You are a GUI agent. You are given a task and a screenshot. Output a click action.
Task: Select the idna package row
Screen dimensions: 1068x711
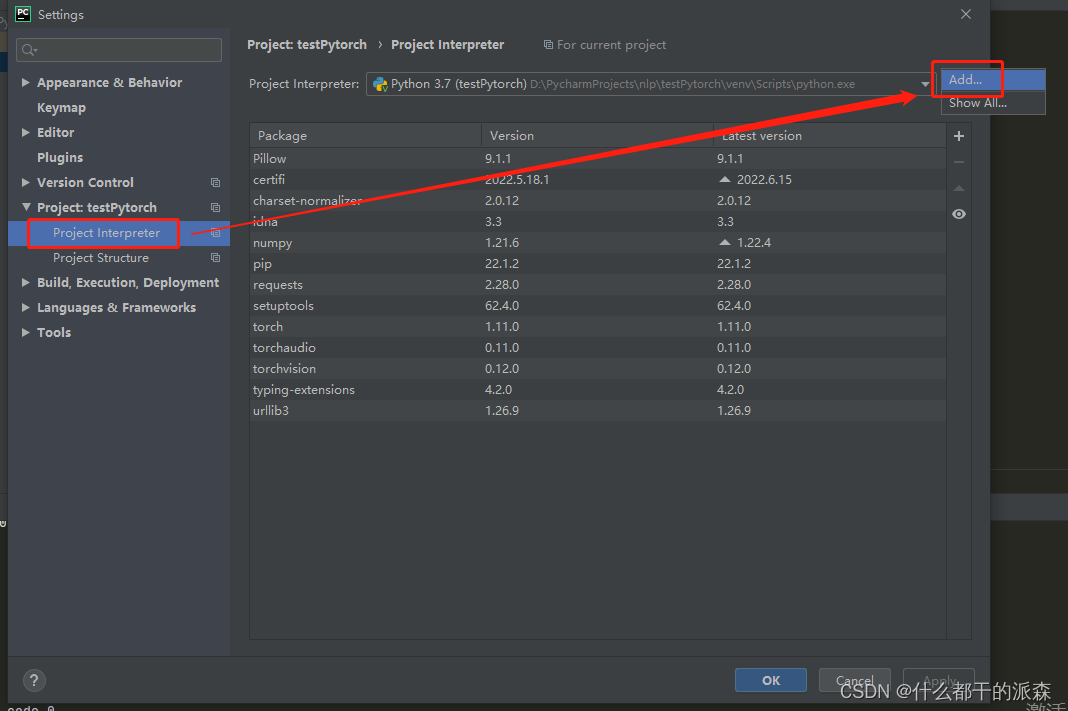598,222
